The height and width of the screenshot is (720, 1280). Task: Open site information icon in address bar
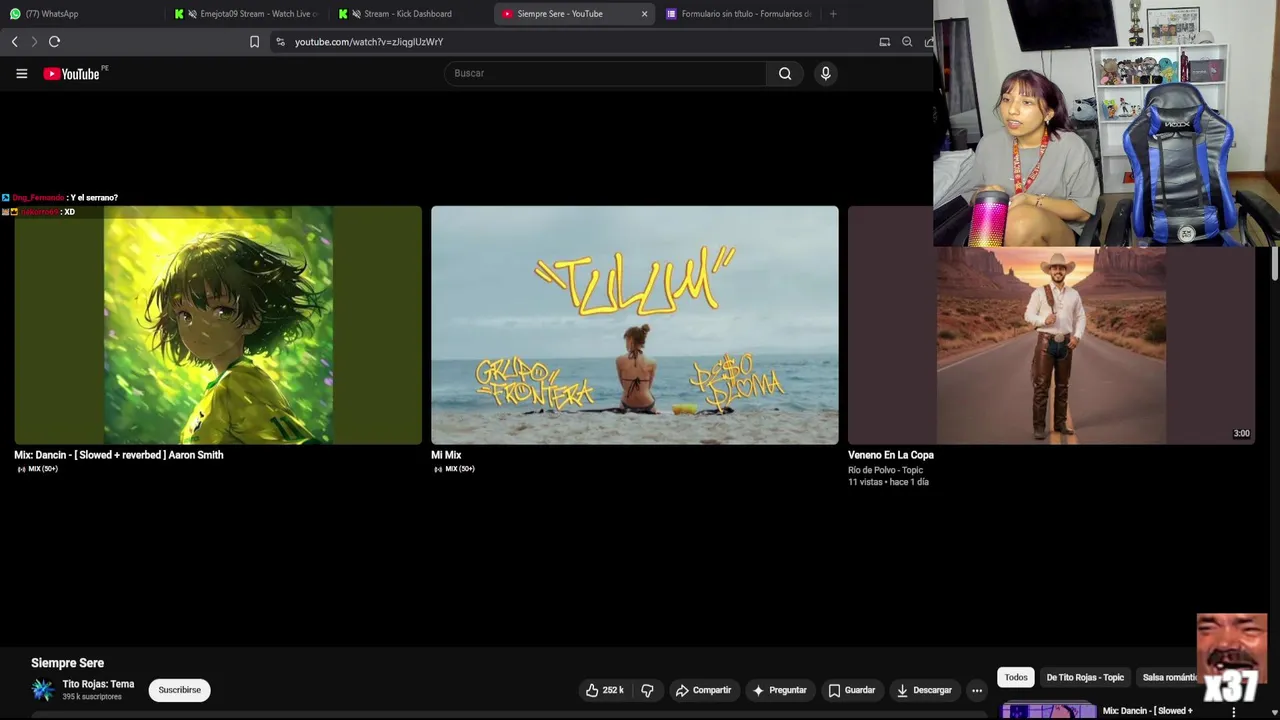[280, 42]
